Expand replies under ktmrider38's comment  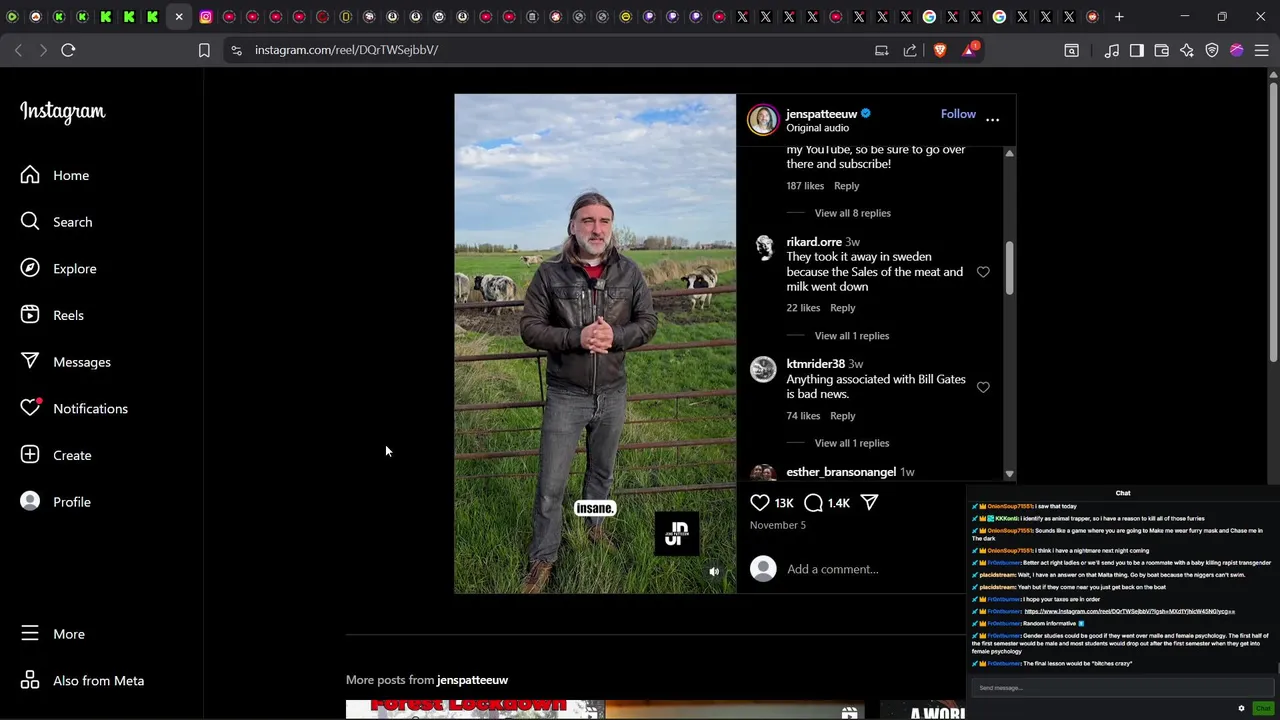coord(851,443)
